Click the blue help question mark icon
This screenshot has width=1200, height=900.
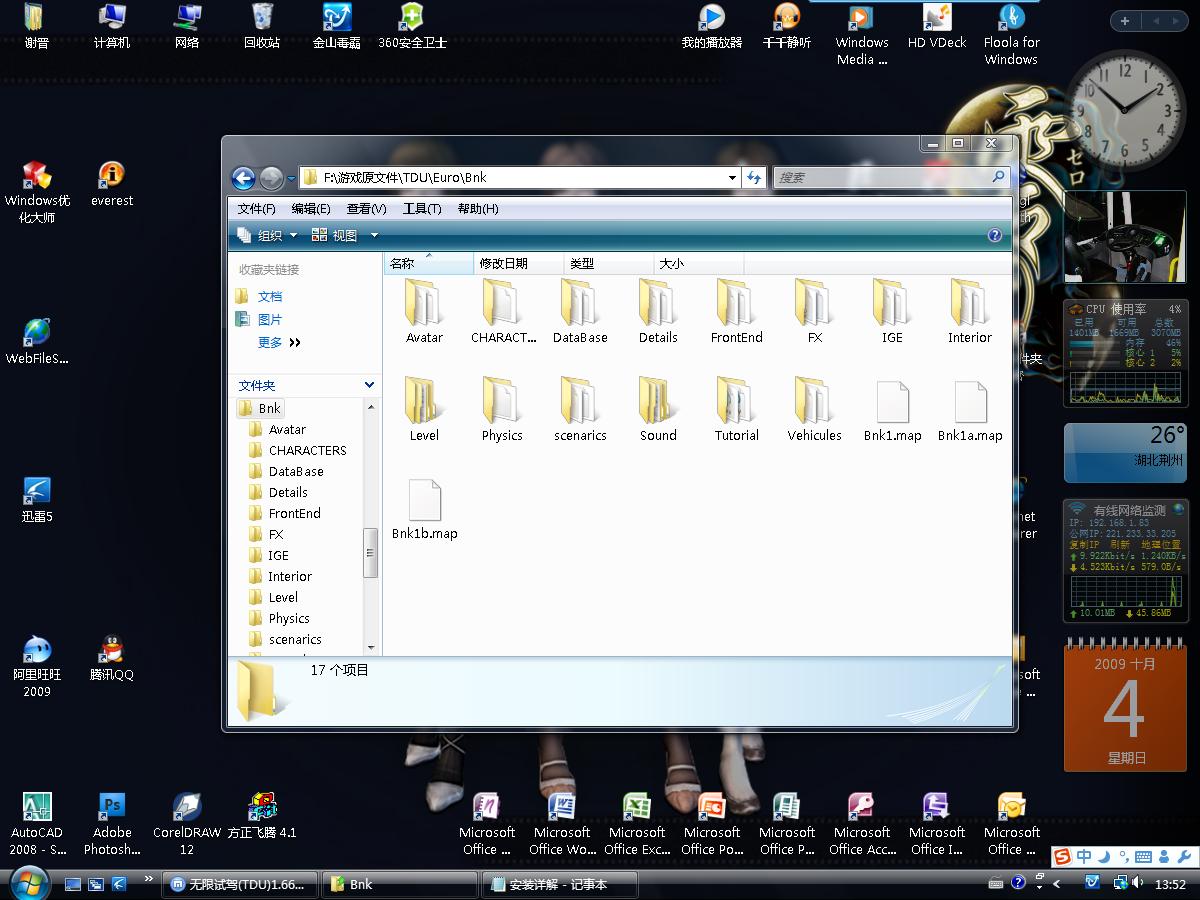click(994, 235)
